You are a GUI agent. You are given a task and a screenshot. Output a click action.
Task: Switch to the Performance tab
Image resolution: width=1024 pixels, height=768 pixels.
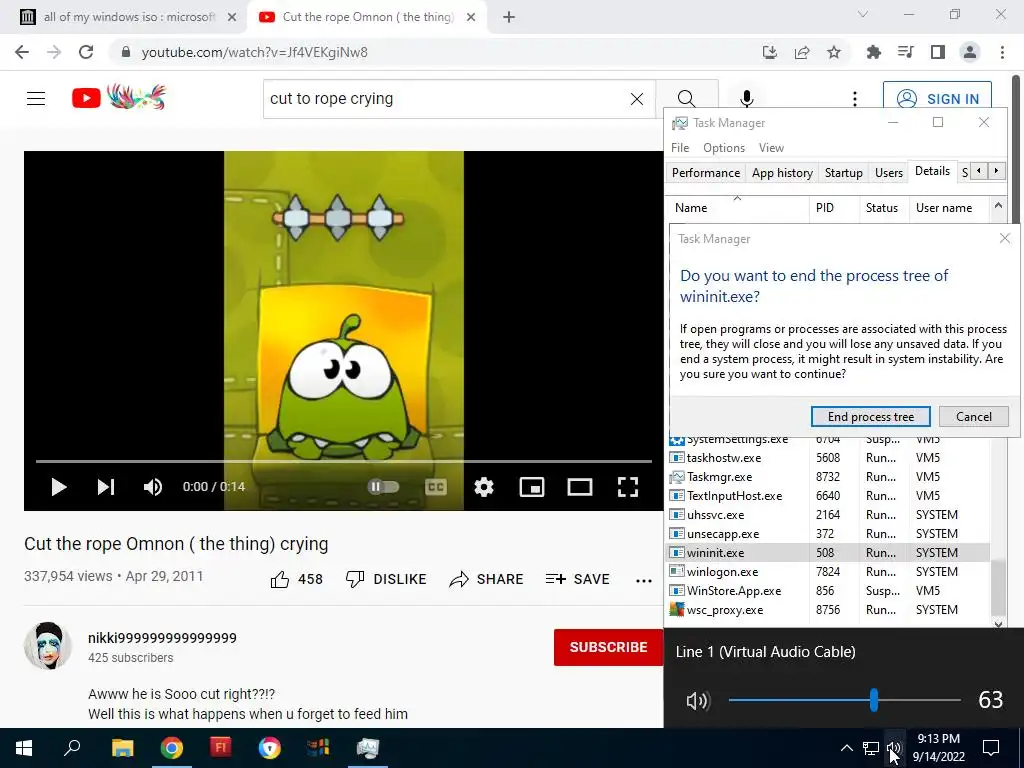click(706, 173)
